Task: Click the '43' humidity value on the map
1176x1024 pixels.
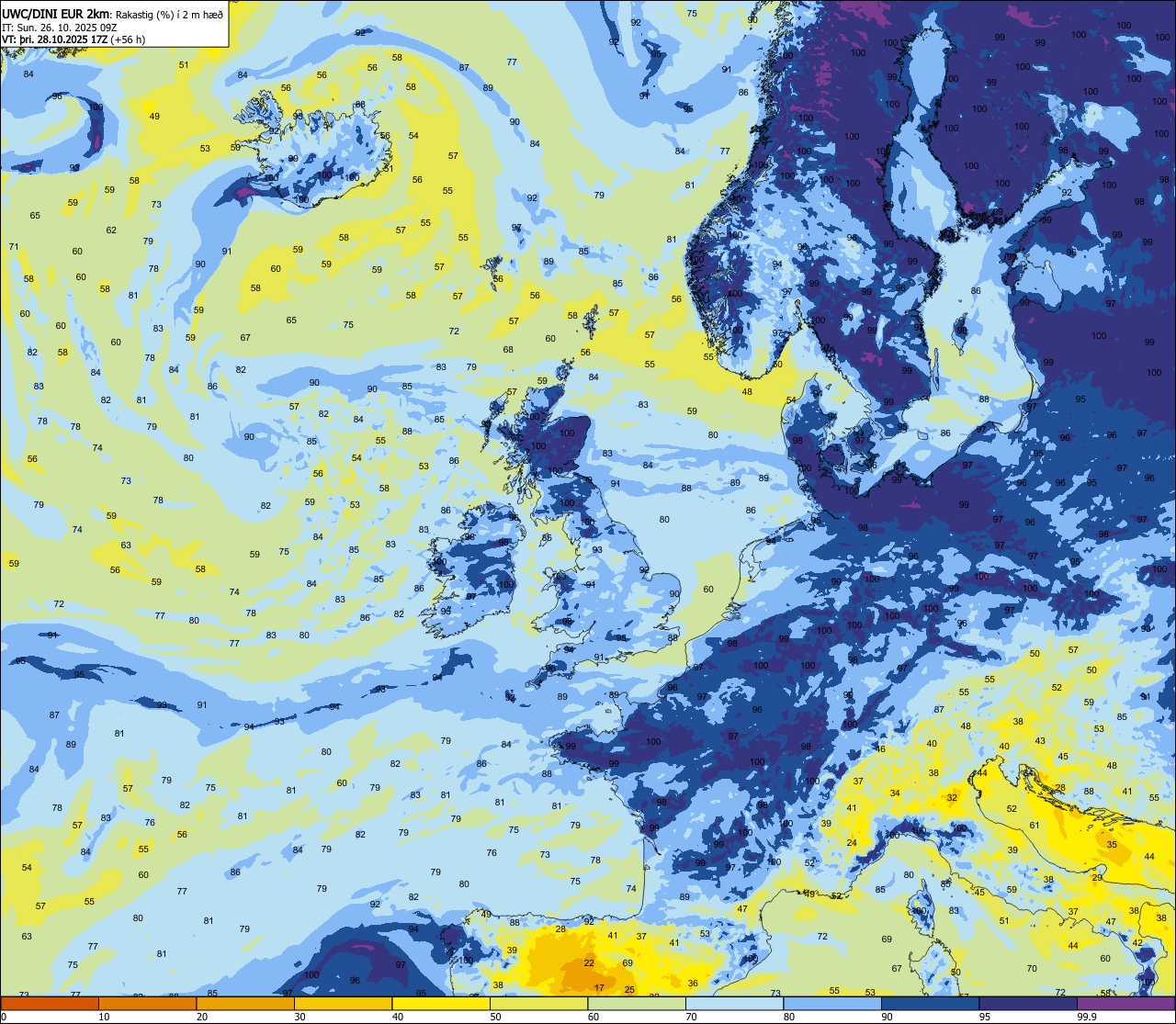Action: [1040, 740]
